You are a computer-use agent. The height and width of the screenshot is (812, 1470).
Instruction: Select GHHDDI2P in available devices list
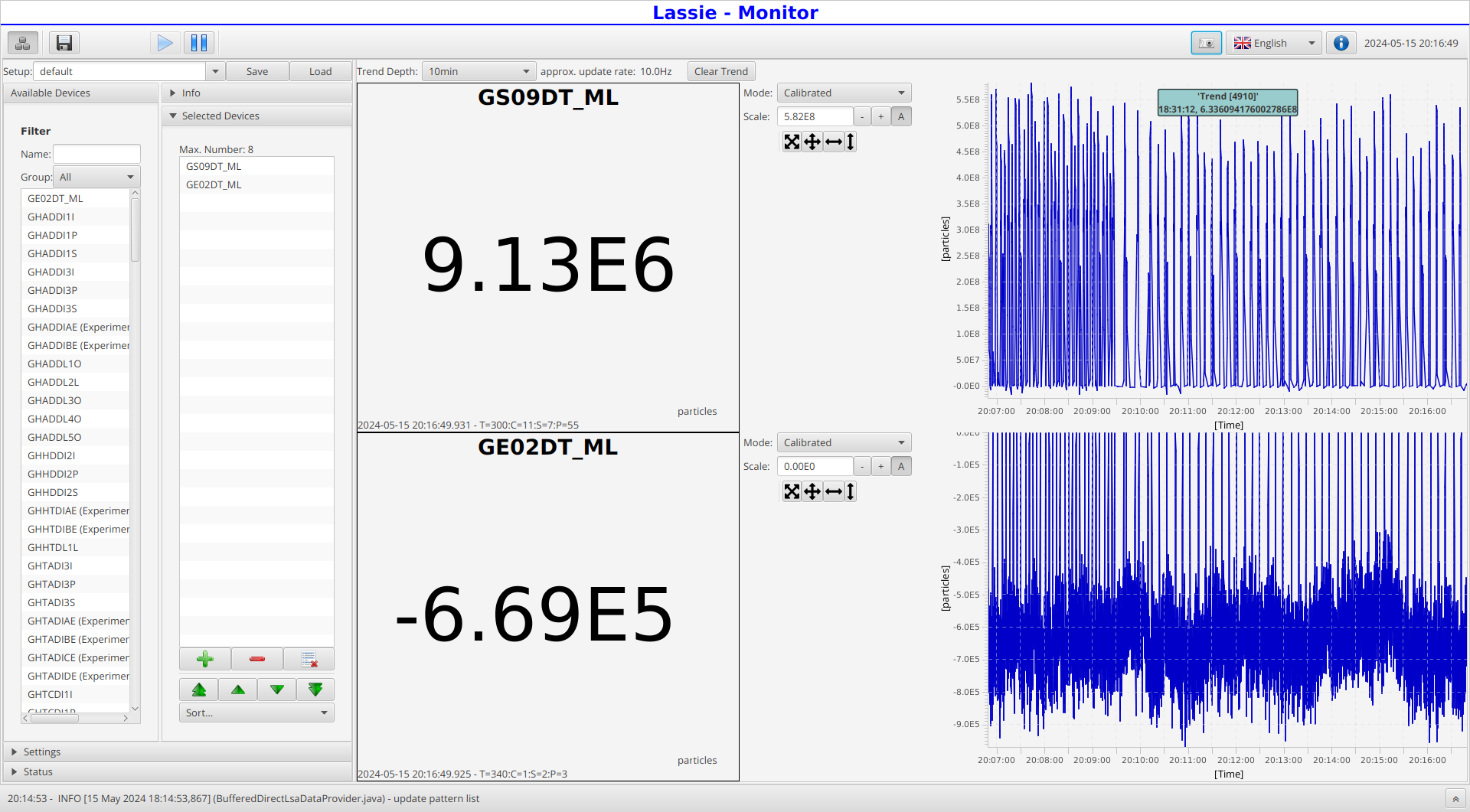pos(76,474)
